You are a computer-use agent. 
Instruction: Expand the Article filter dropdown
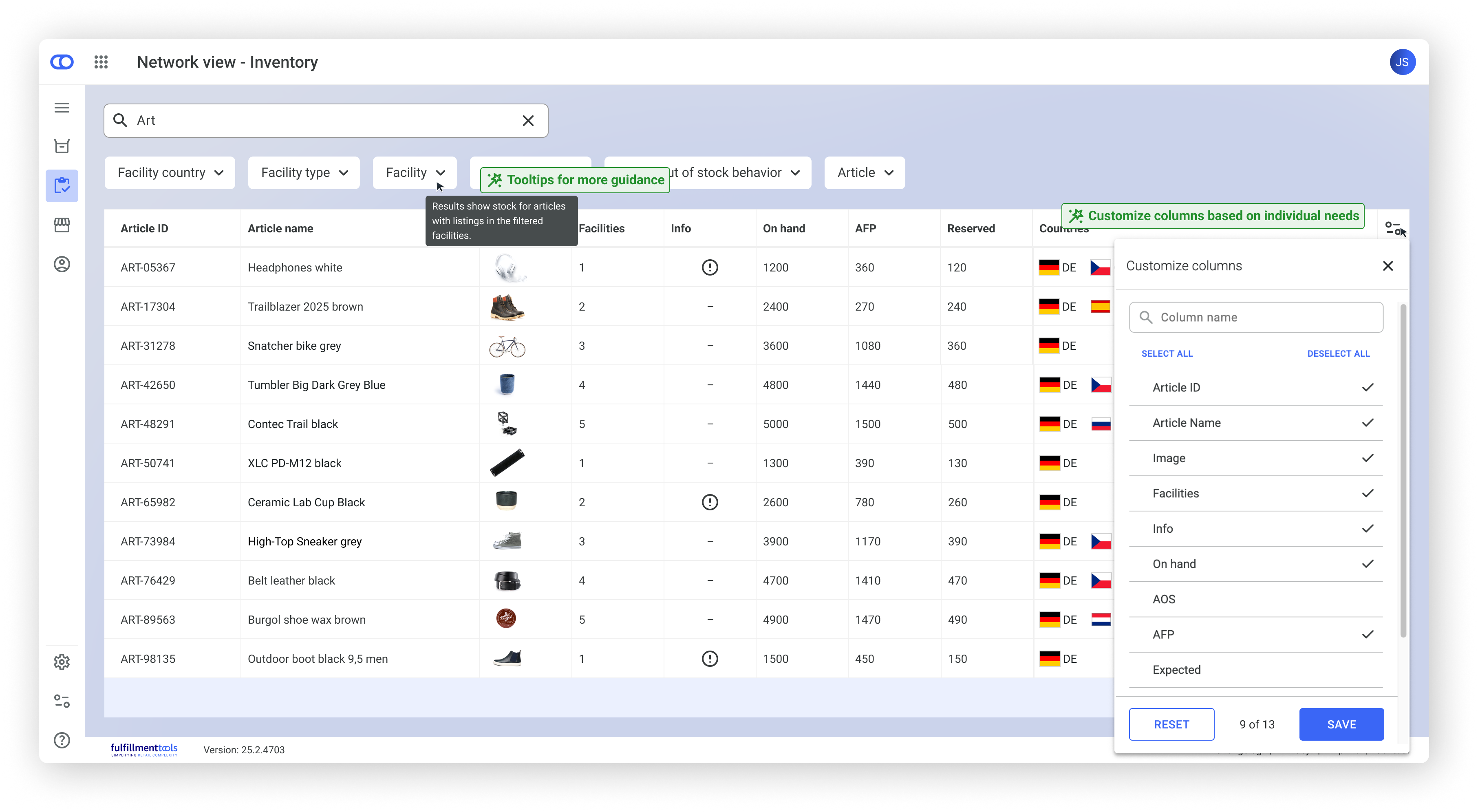click(x=864, y=173)
